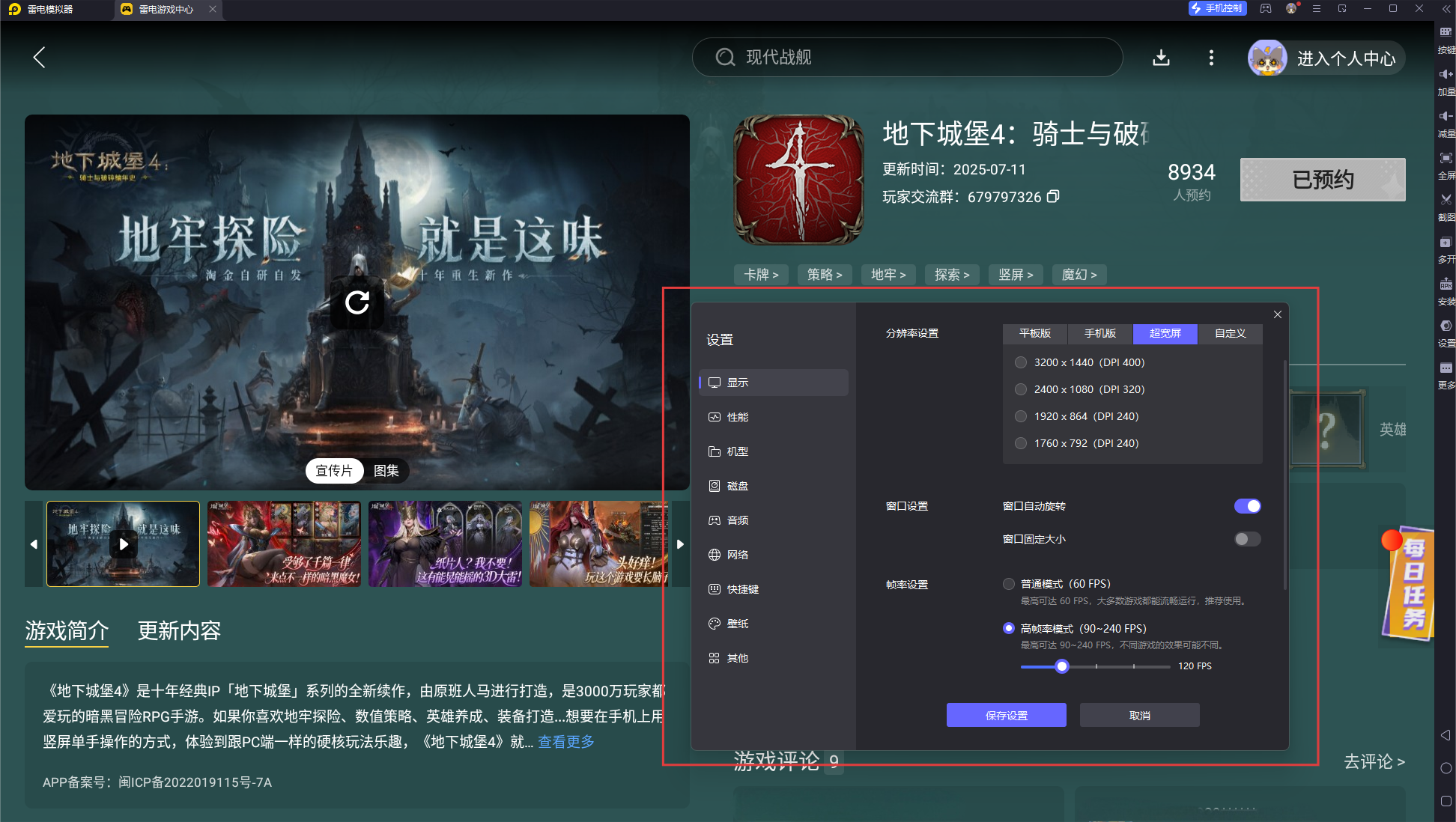Open the keyboard mapping (按键) sidebar tool
The width and height of the screenshot is (1456, 822).
pyautogui.click(x=1446, y=39)
